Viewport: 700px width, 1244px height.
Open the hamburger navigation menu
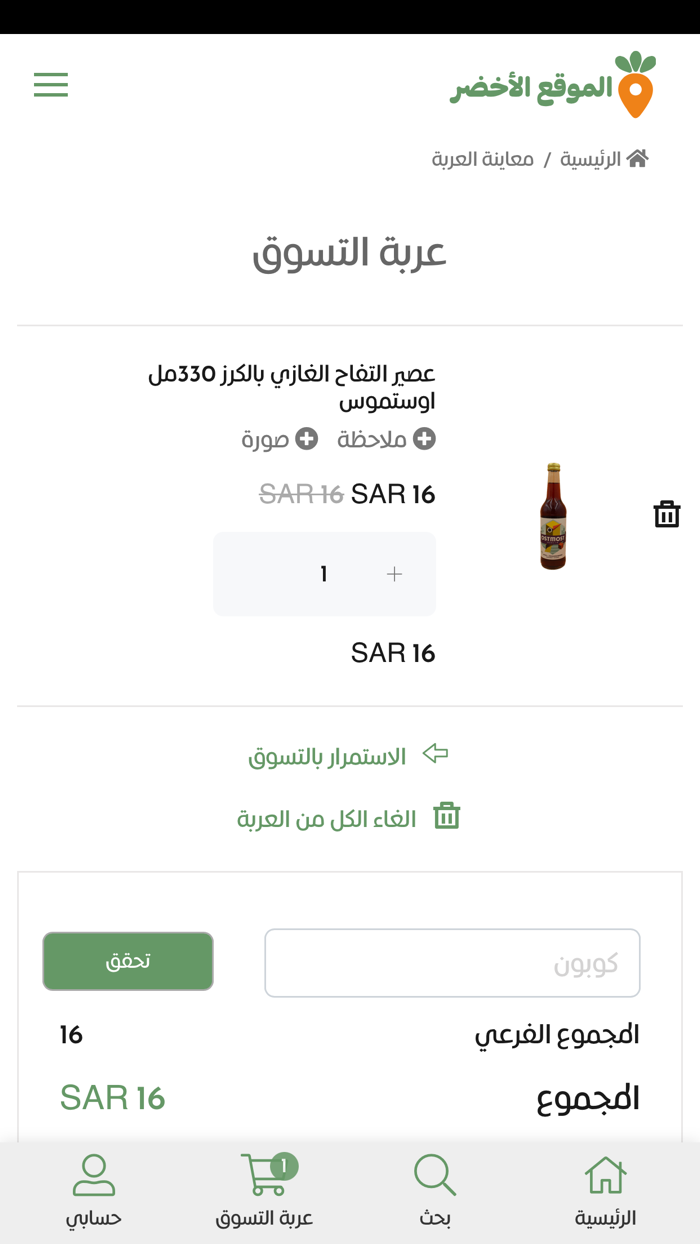coord(50,85)
